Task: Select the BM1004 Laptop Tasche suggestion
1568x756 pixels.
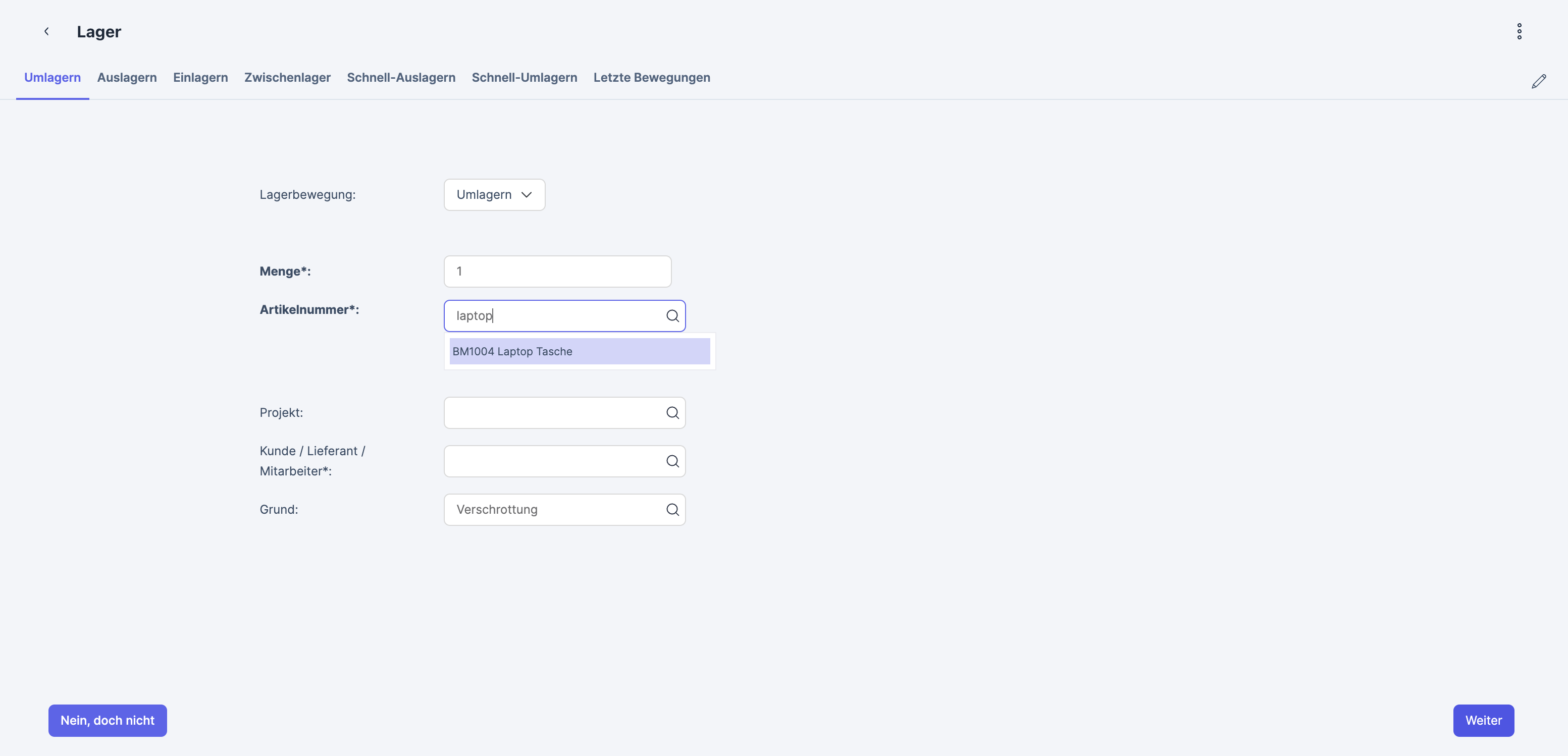Action: click(579, 351)
